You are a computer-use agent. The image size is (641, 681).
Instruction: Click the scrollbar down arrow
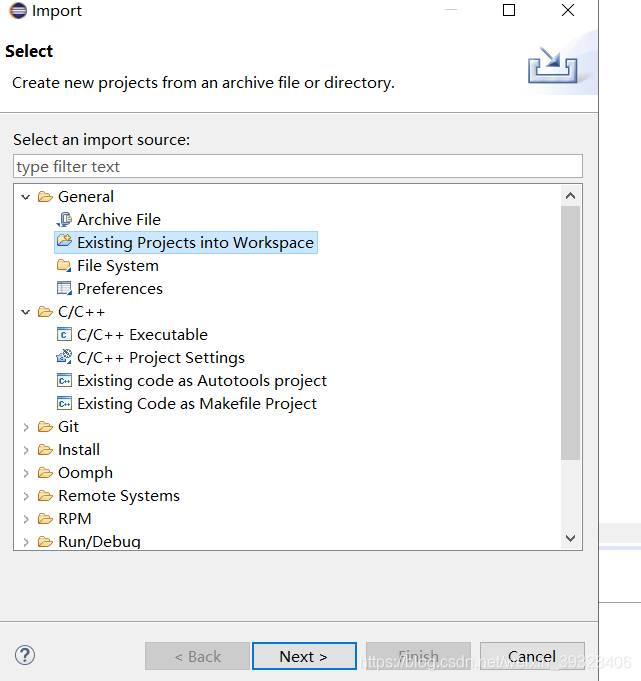coord(571,538)
